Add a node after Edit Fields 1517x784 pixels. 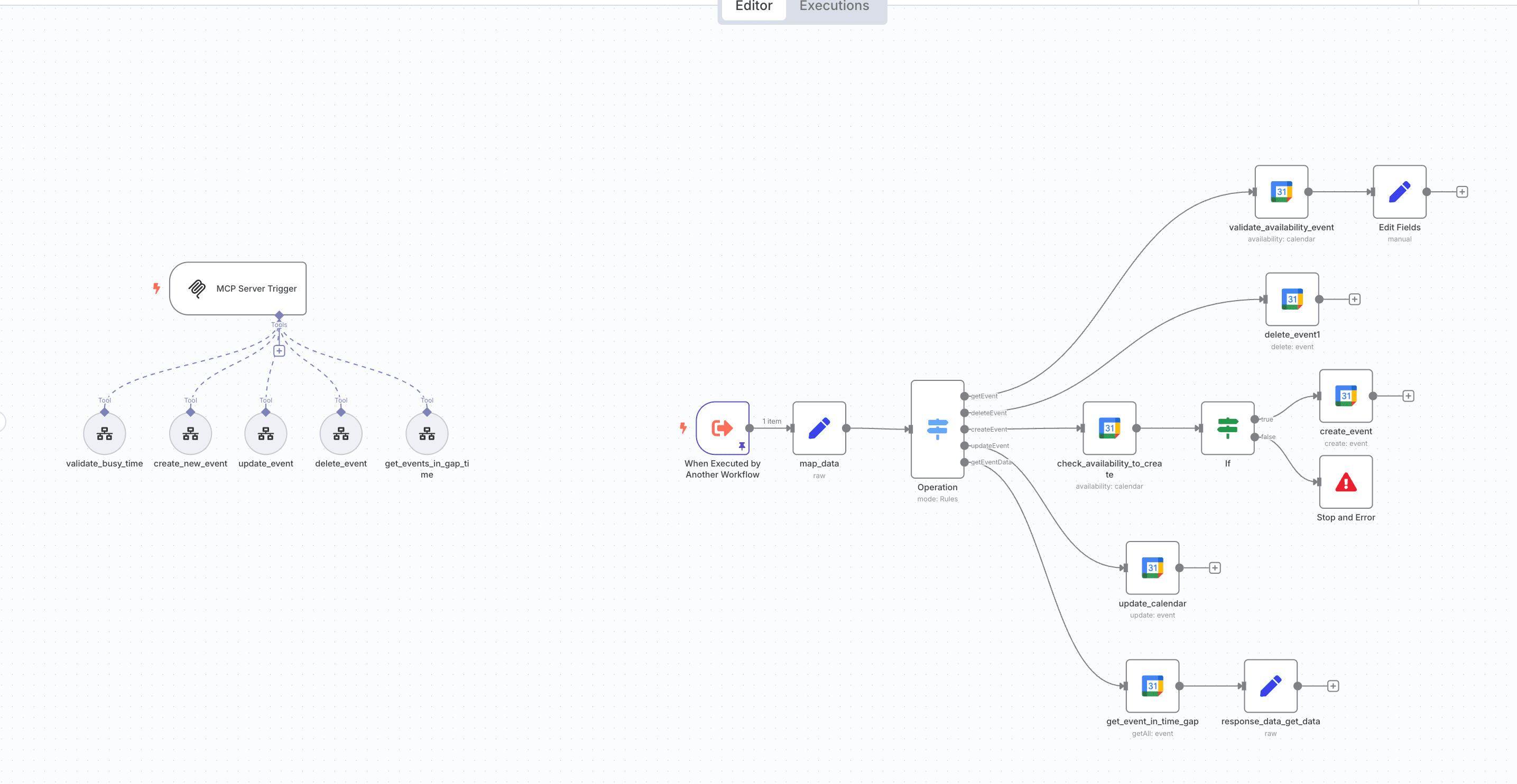1461,192
